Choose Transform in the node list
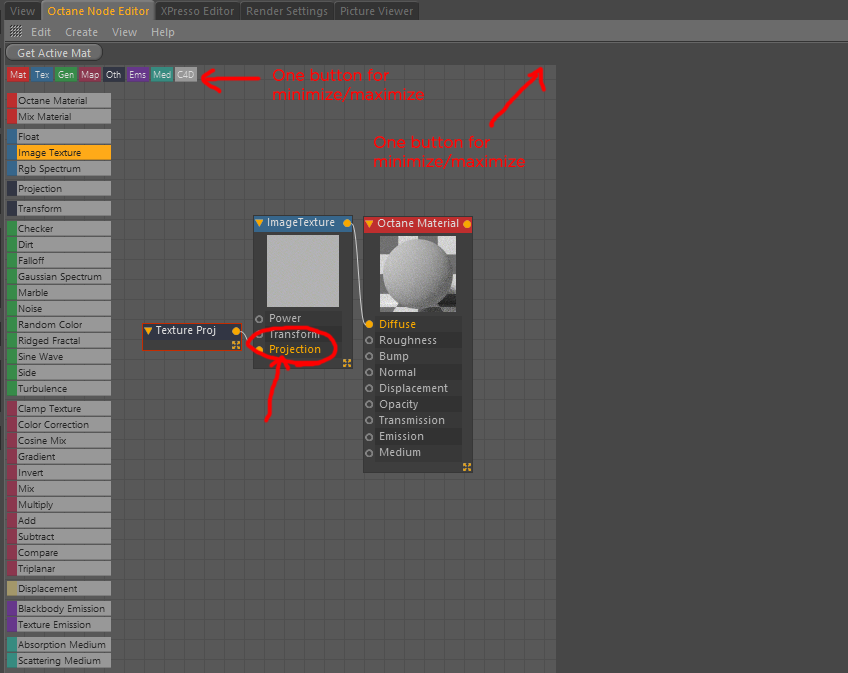The width and height of the screenshot is (848, 673). pyautogui.click(x=59, y=209)
